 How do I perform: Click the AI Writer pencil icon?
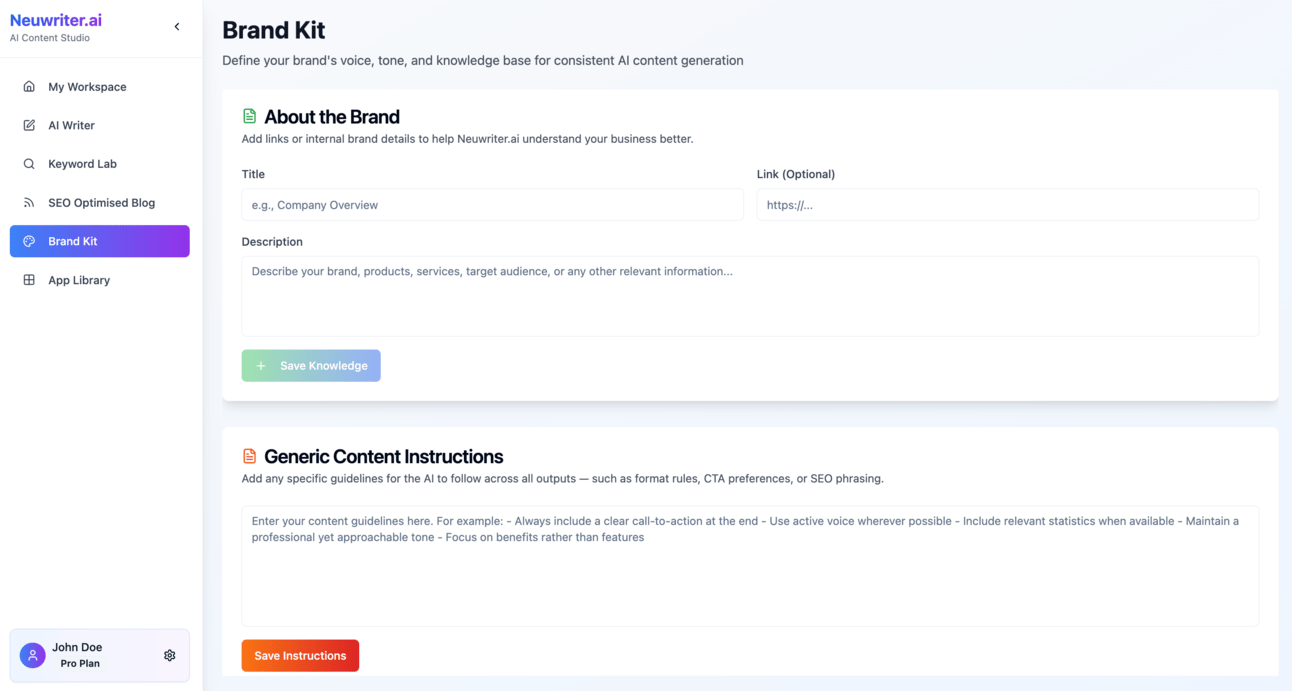coord(29,125)
